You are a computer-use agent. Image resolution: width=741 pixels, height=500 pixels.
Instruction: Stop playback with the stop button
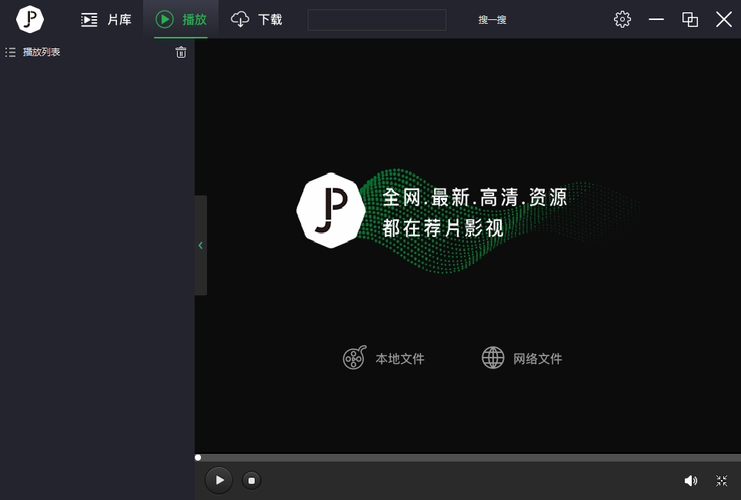pyautogui.click(x=252, y=480)
